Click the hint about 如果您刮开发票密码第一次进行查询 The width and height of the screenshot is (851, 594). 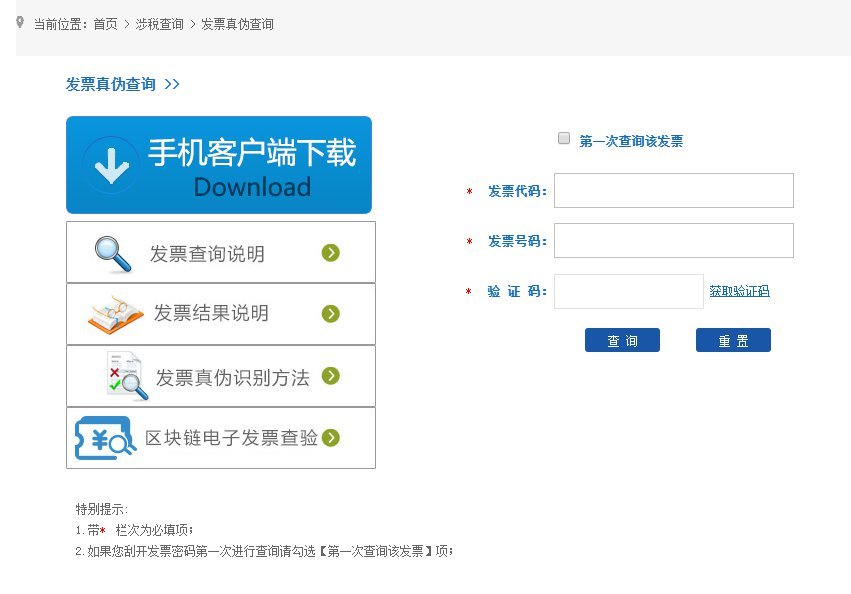[264, 551]
